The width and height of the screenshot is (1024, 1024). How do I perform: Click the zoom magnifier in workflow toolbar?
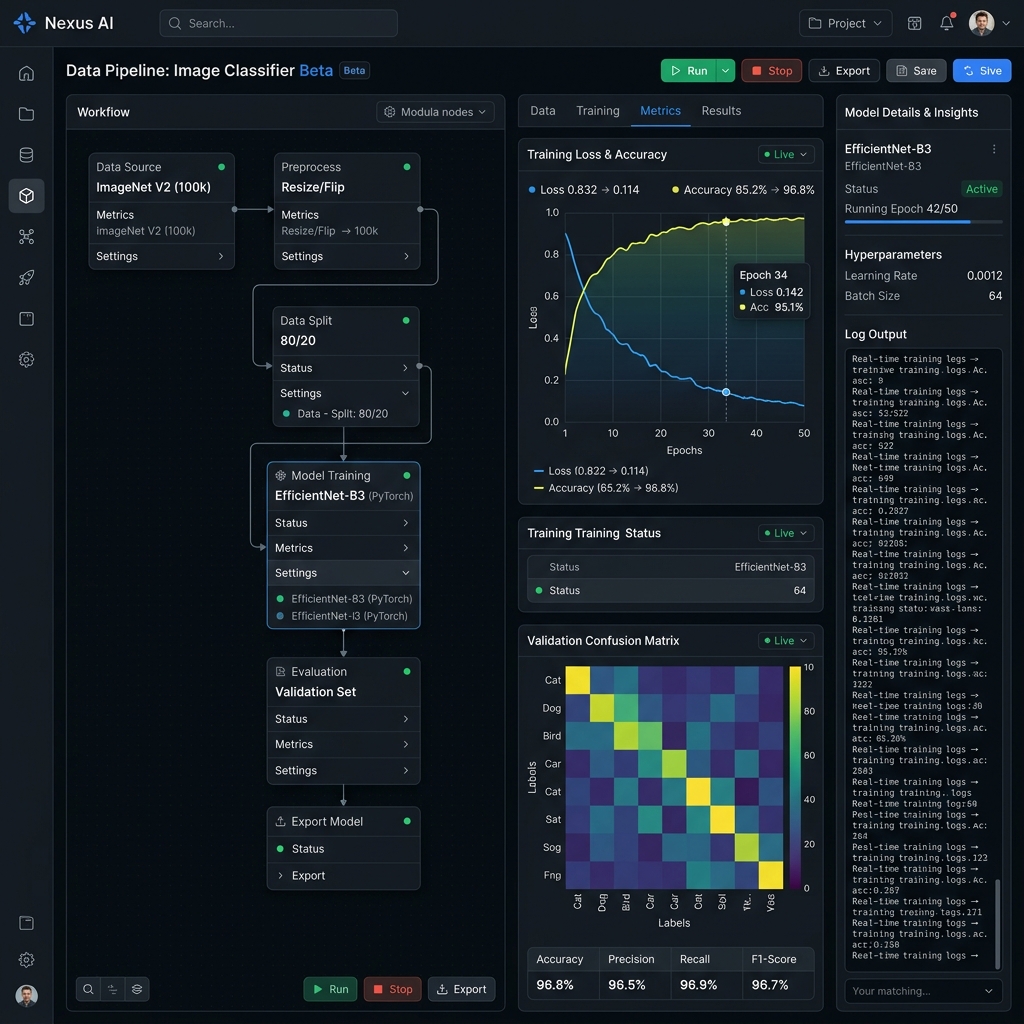(88, 989)
